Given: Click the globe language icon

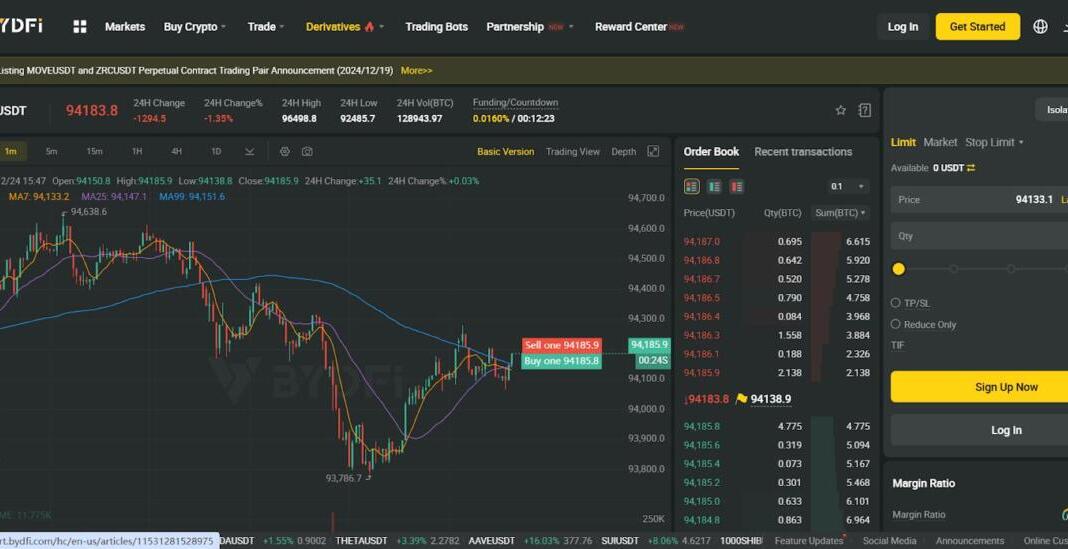Looking at the screenshot, I should (x=1040, y=27).
